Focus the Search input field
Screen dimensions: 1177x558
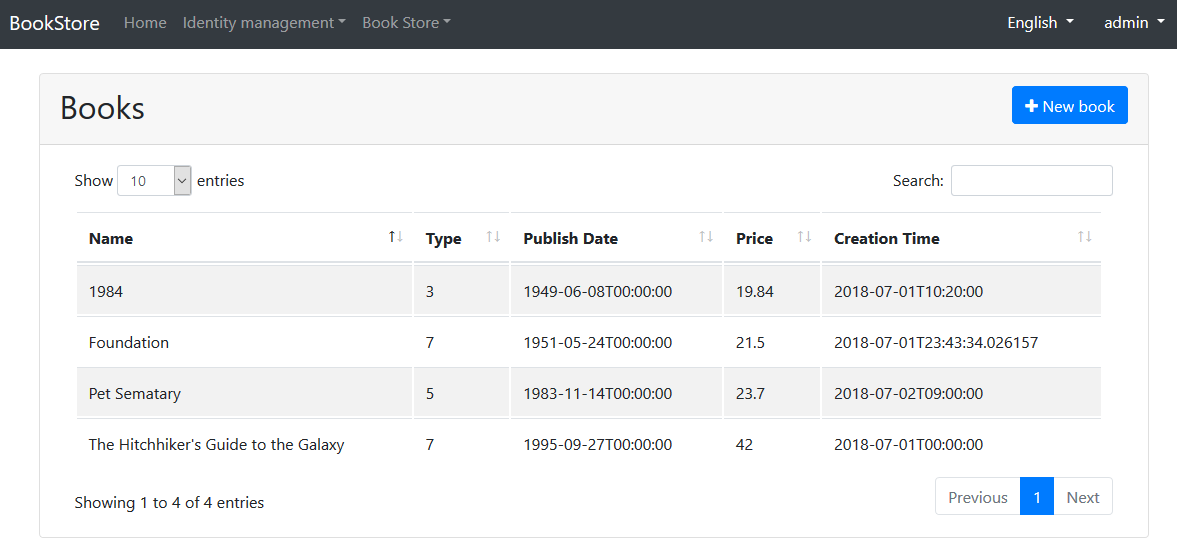1031,181
